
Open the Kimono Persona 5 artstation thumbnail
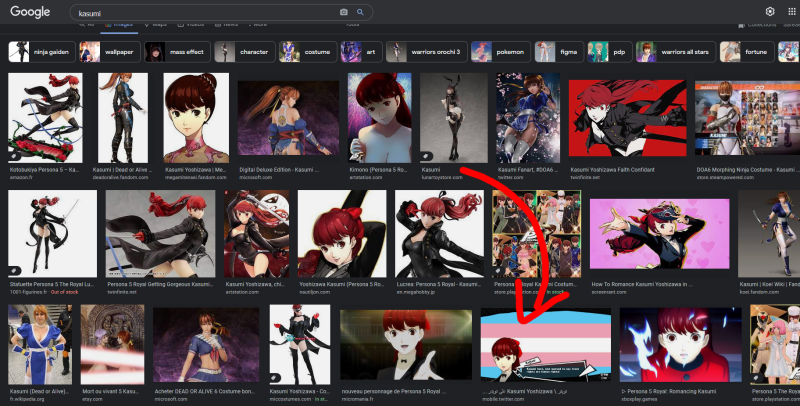click(380, 118)
